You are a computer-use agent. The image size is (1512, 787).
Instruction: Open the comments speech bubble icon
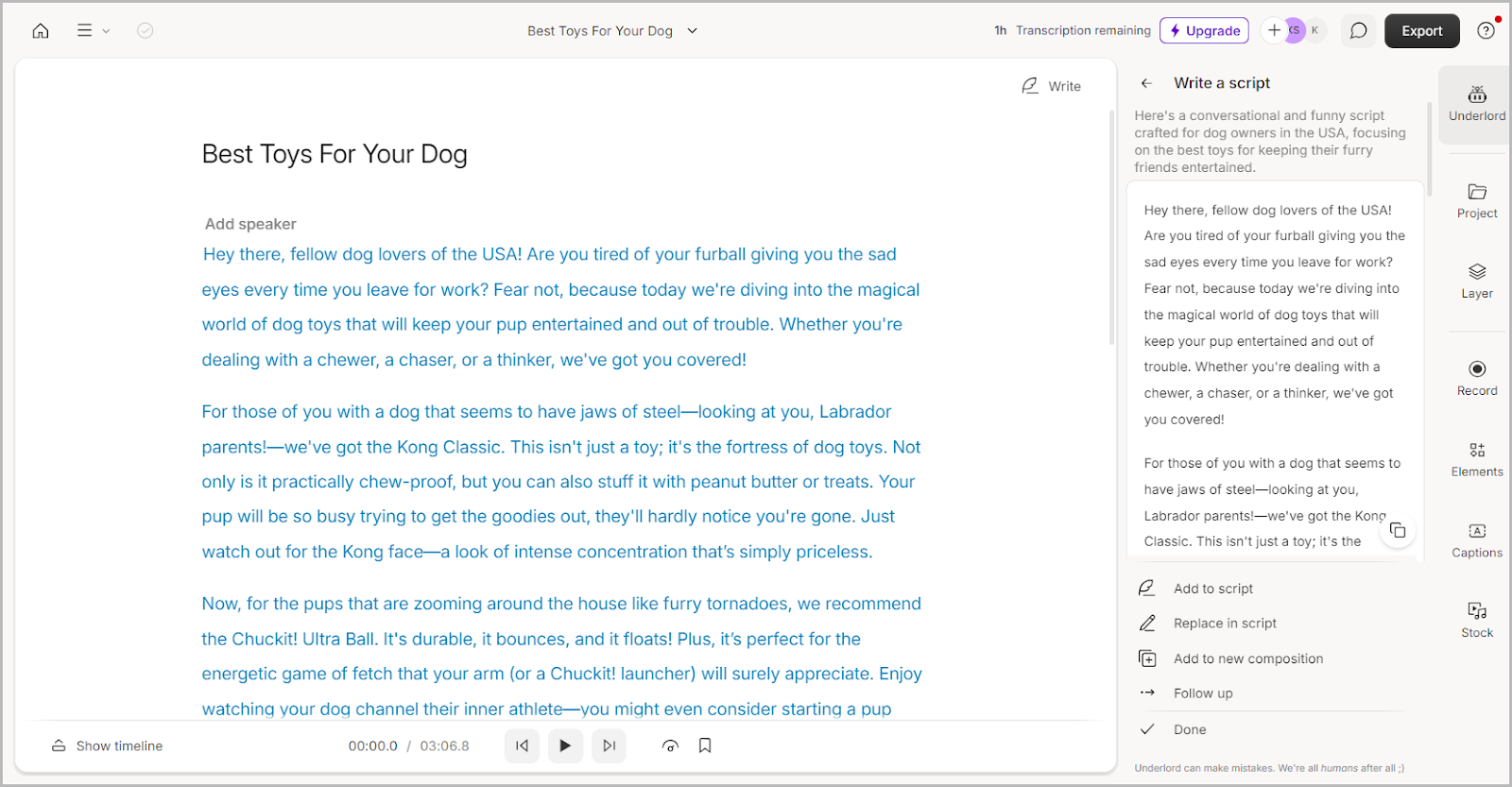[x=1358, y=30]
